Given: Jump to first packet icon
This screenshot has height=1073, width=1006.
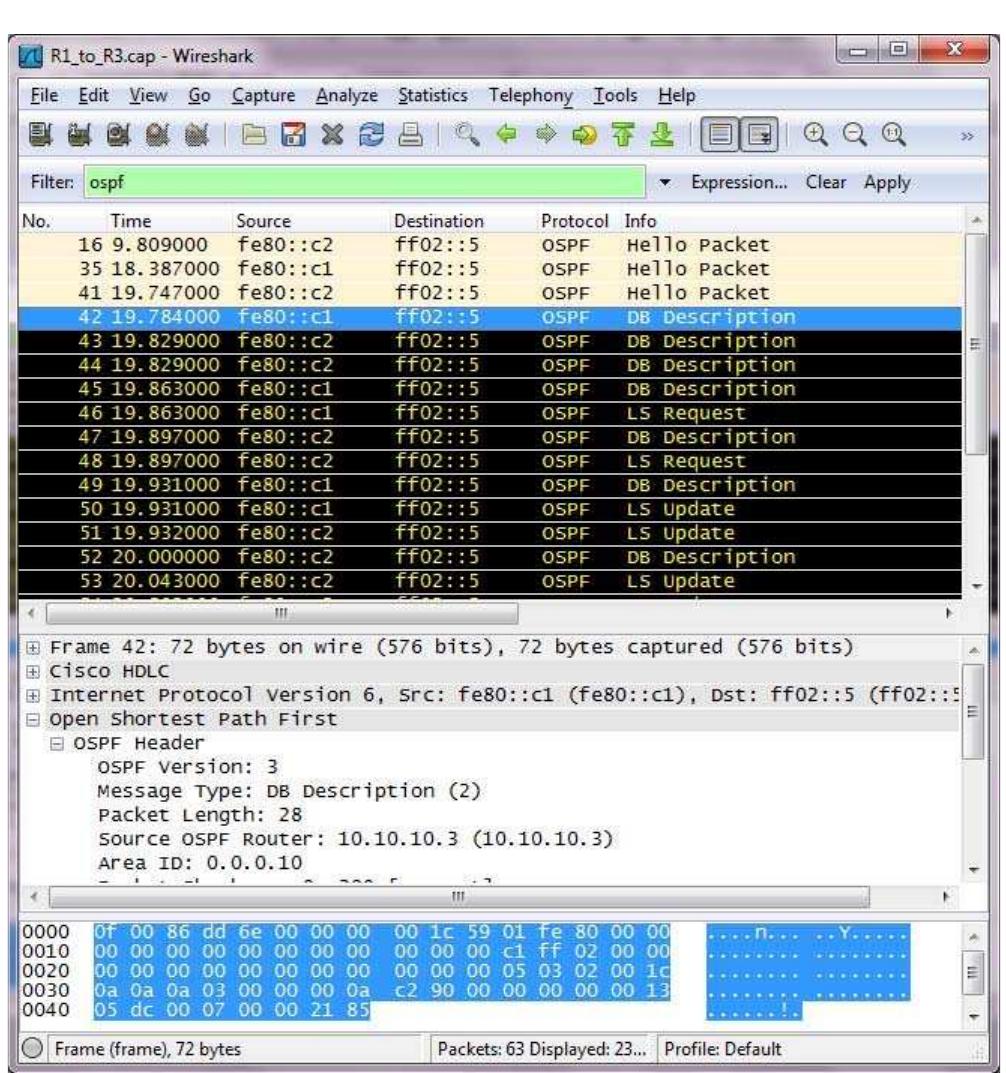Looking at the screenshot, I should tap(623, 135).
